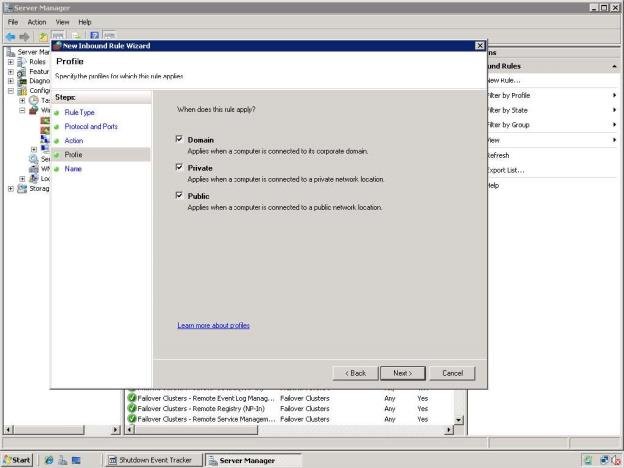Open the Help menu in menu bar
Viewport: 624px width, 468px height.
[85, 22]
